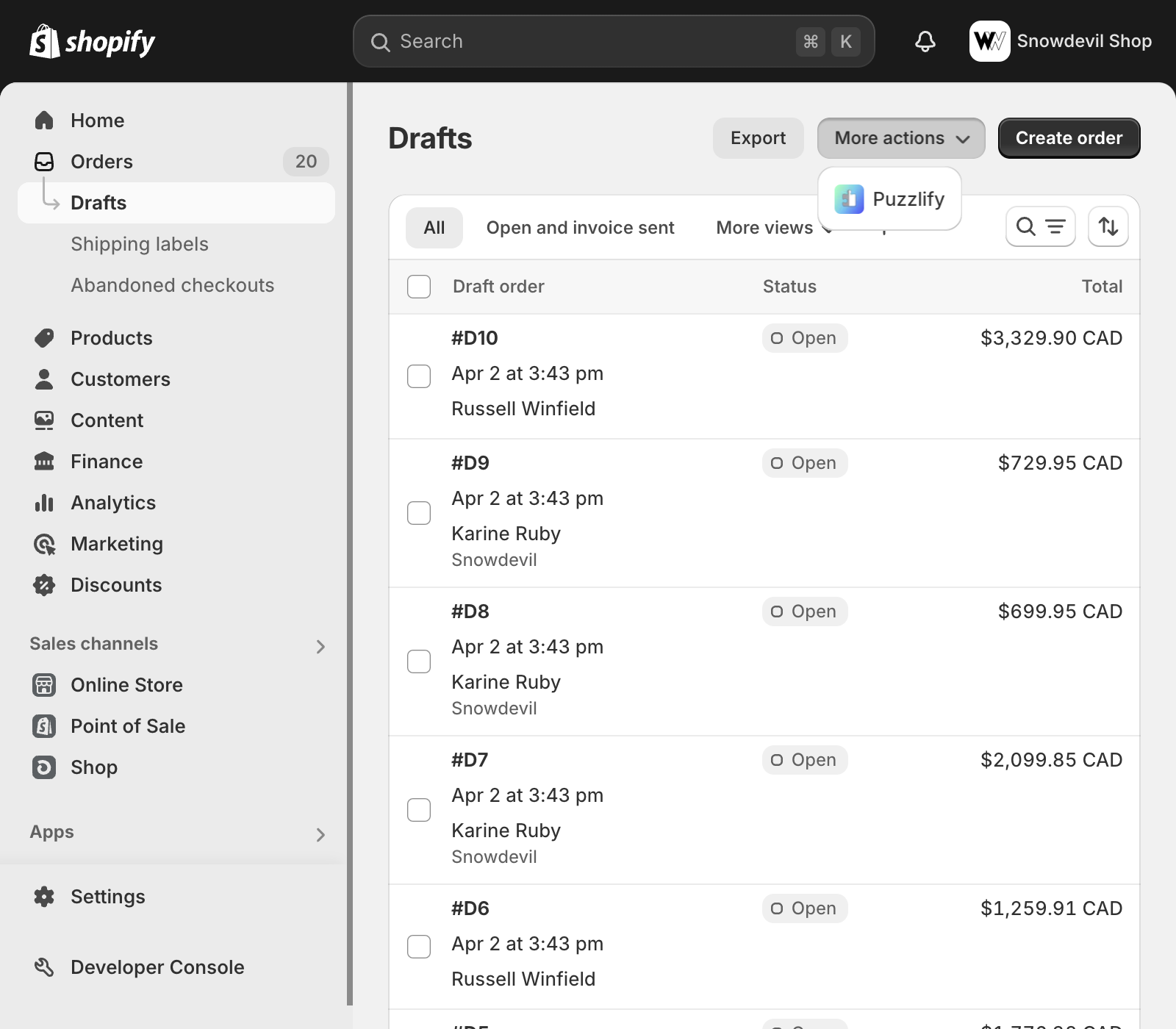The width and height of the screenshot is (1176, 1029).
Task: Click the notifications bell icon
Action: coord(925,41)
